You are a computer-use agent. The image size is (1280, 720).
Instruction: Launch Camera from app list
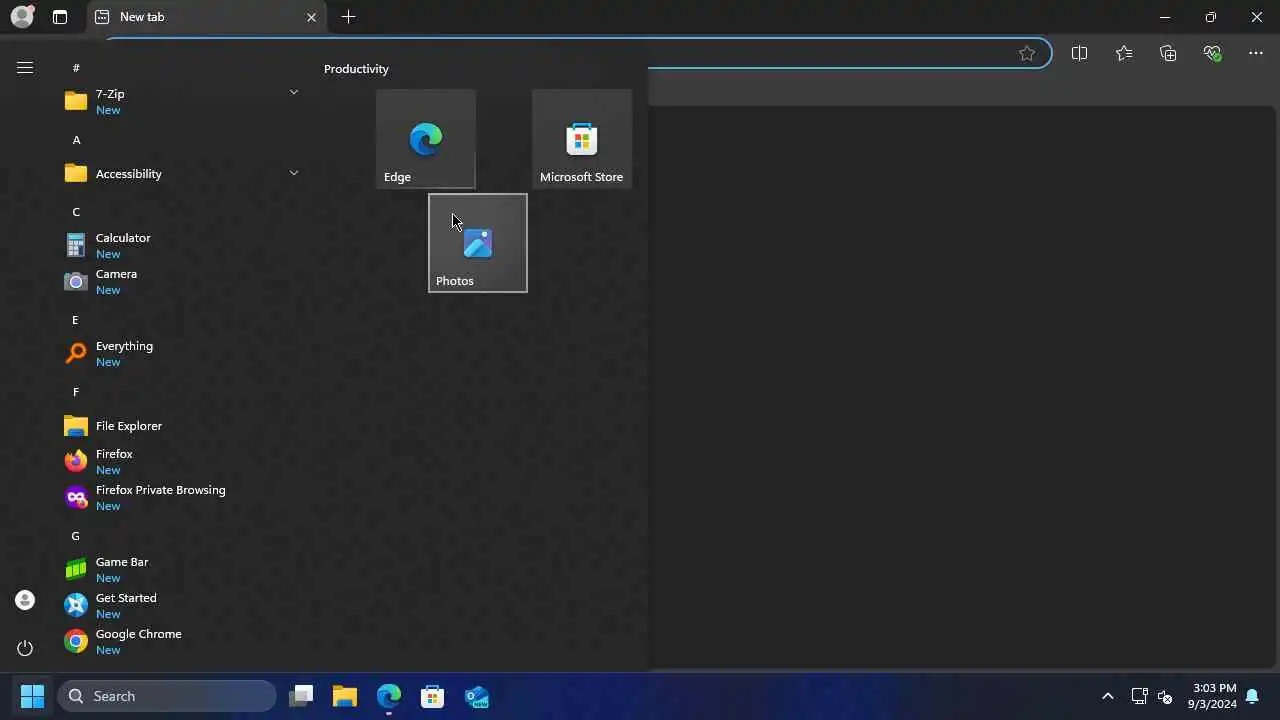pyautogui.click(x=180, y=282)
